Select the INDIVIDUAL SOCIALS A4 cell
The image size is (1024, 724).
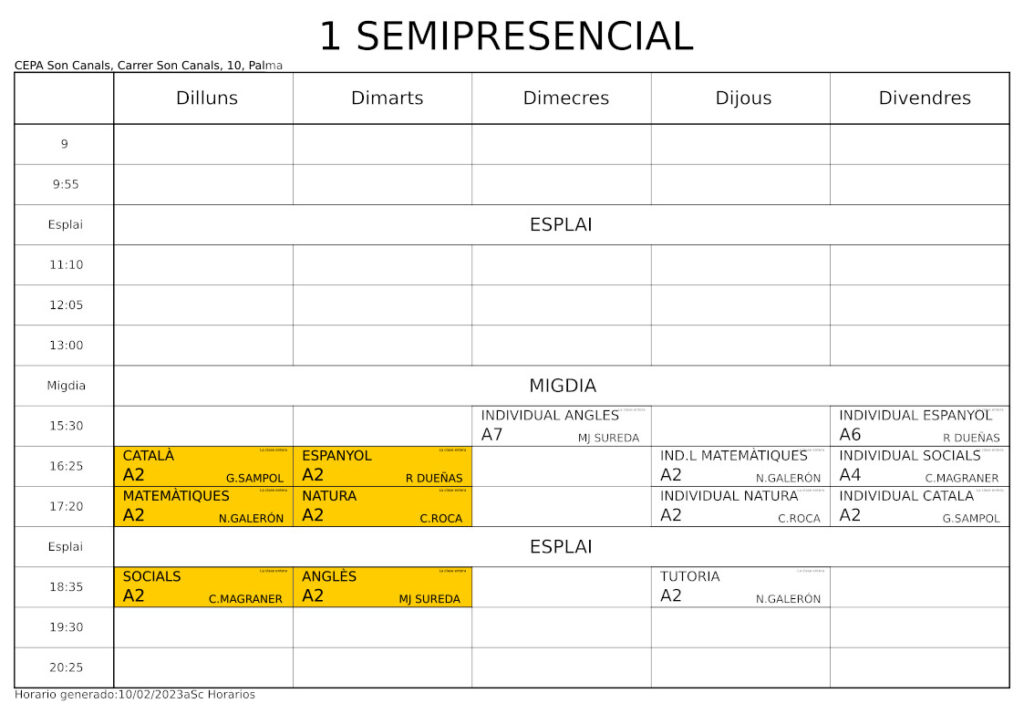point(920,466)
